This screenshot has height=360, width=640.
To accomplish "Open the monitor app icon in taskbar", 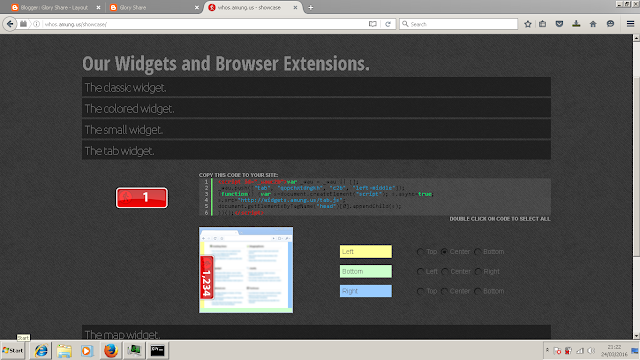I will (x=134, y=351).
